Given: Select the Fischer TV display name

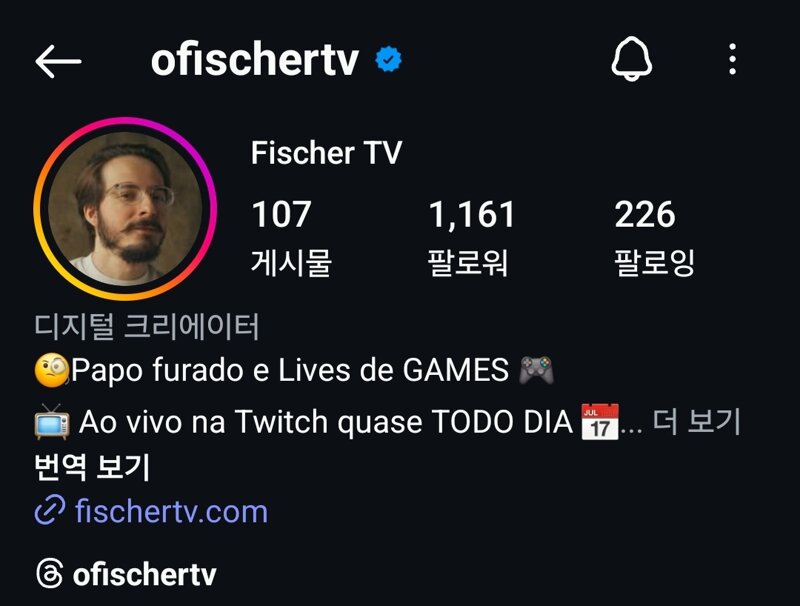Looking at the screenshot, I should click(327, 153).
